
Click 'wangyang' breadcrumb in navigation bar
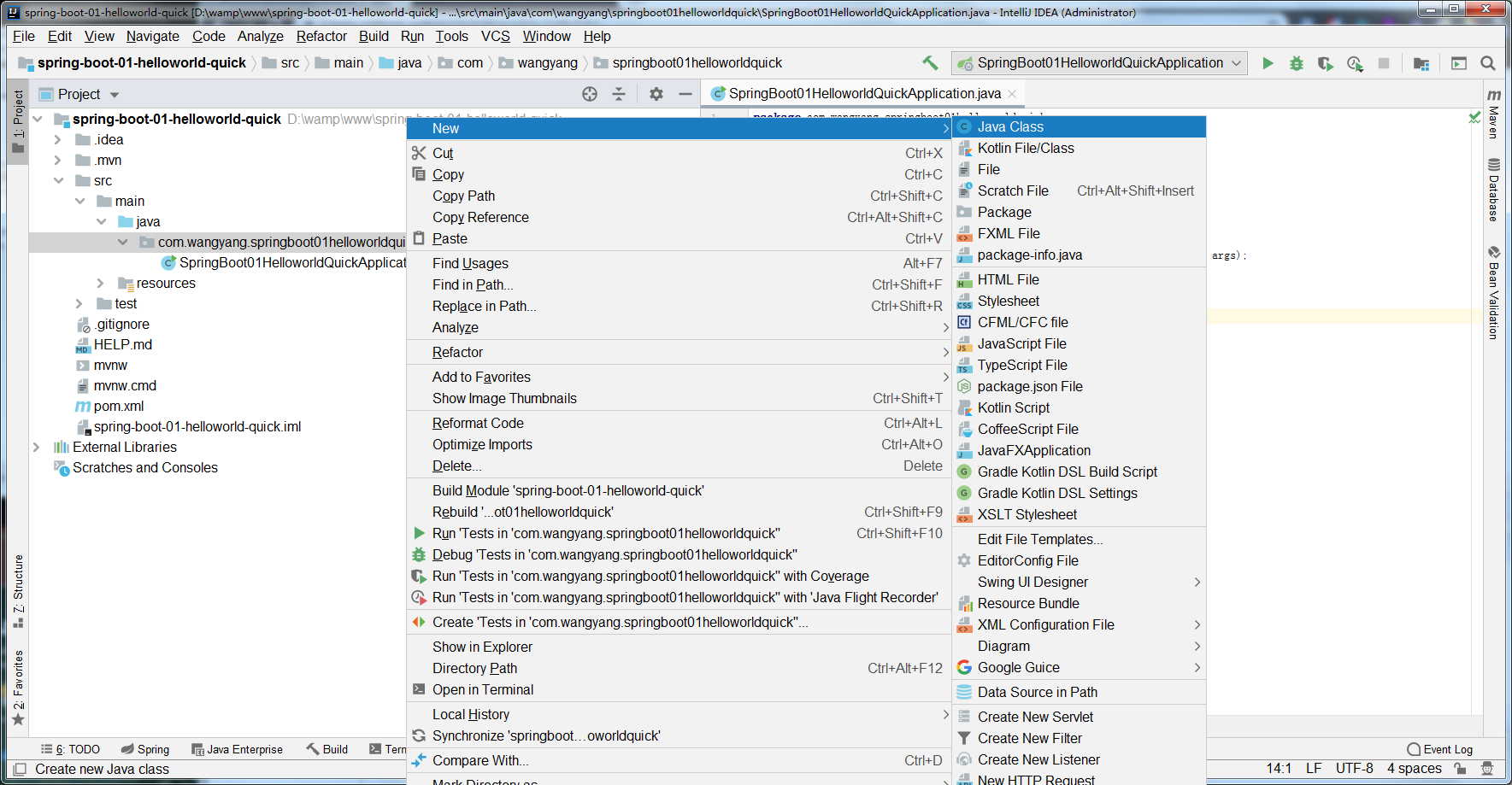(x=547, y=62)
